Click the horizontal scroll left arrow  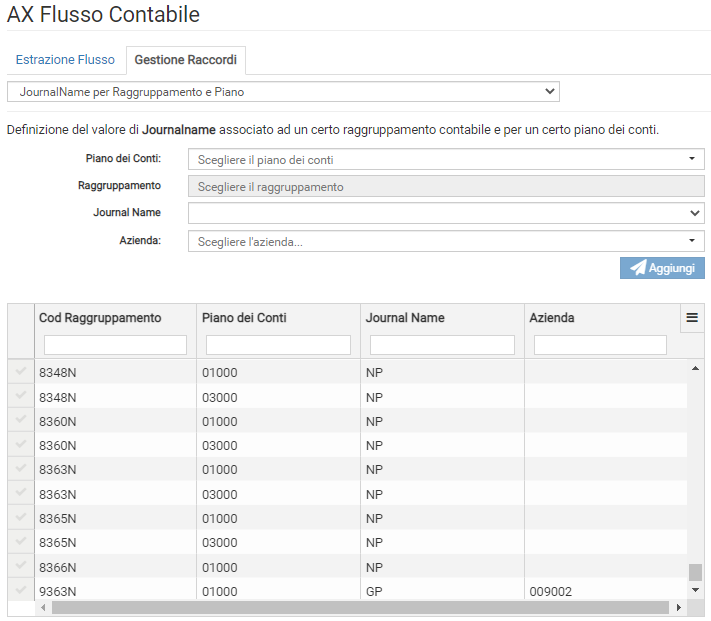[x=43, y=607]
